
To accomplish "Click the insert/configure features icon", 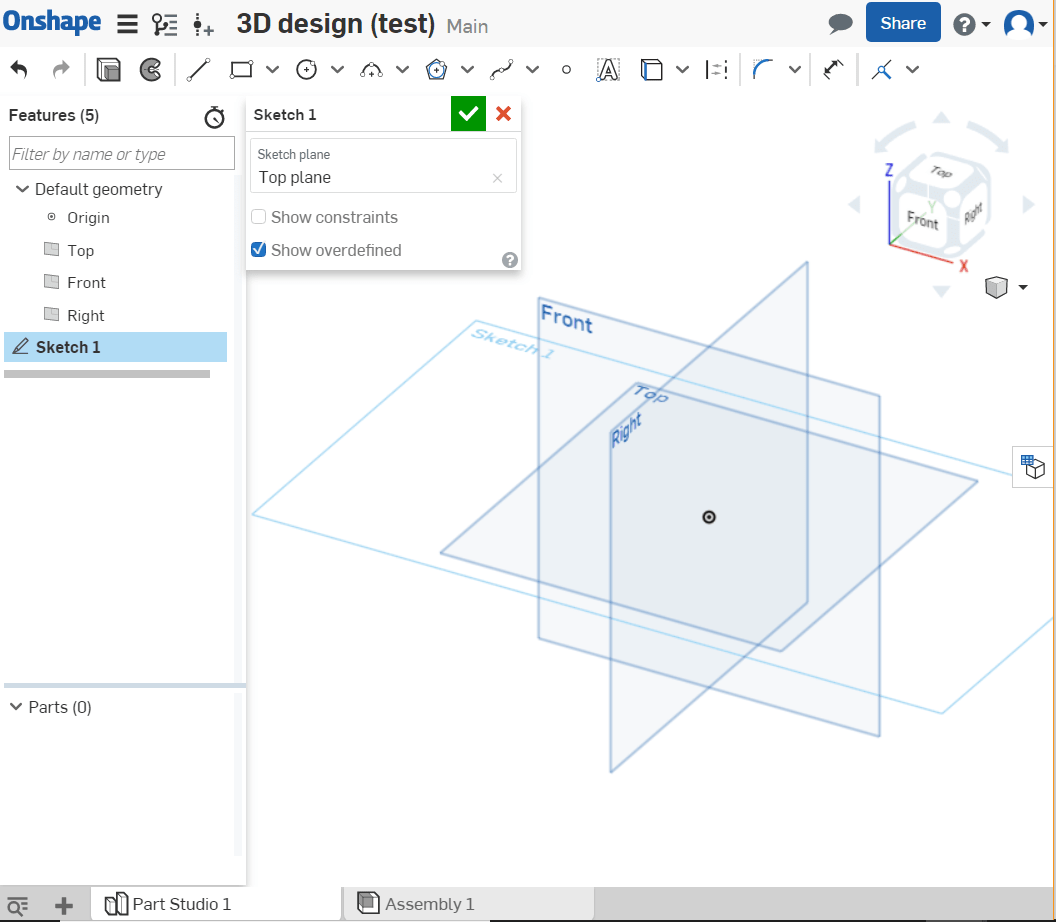I will (203, 24).
